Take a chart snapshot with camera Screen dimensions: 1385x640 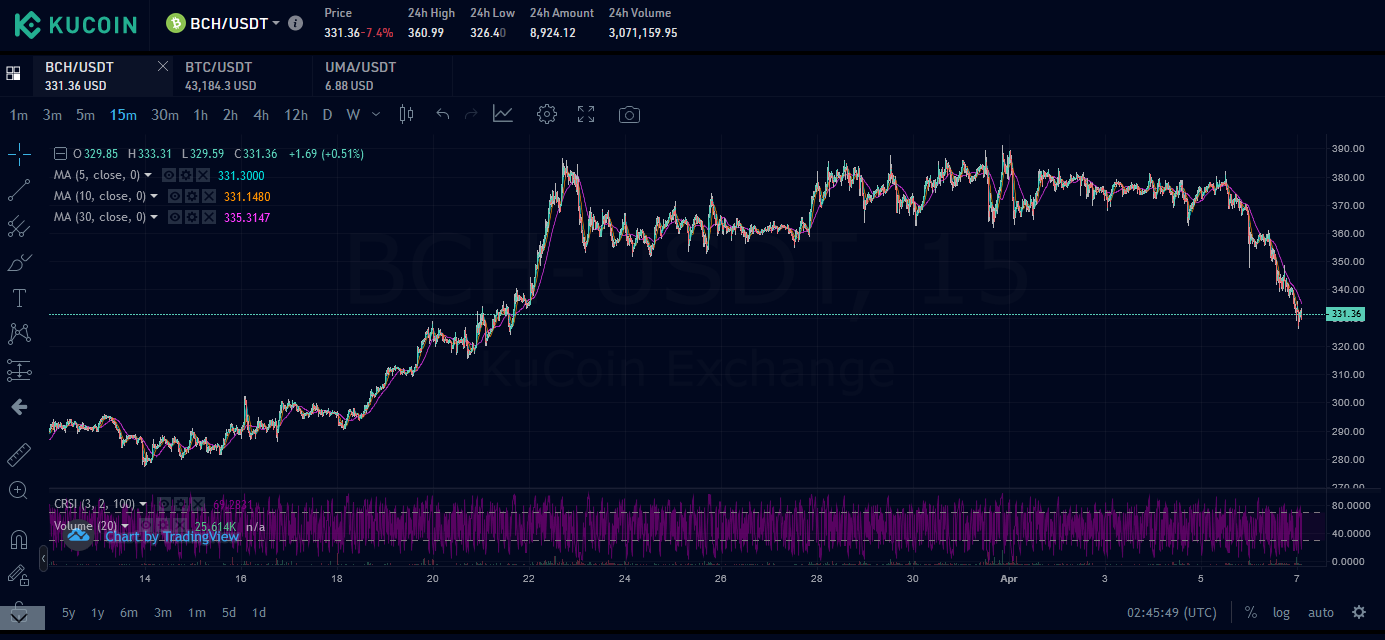(629, 114)
